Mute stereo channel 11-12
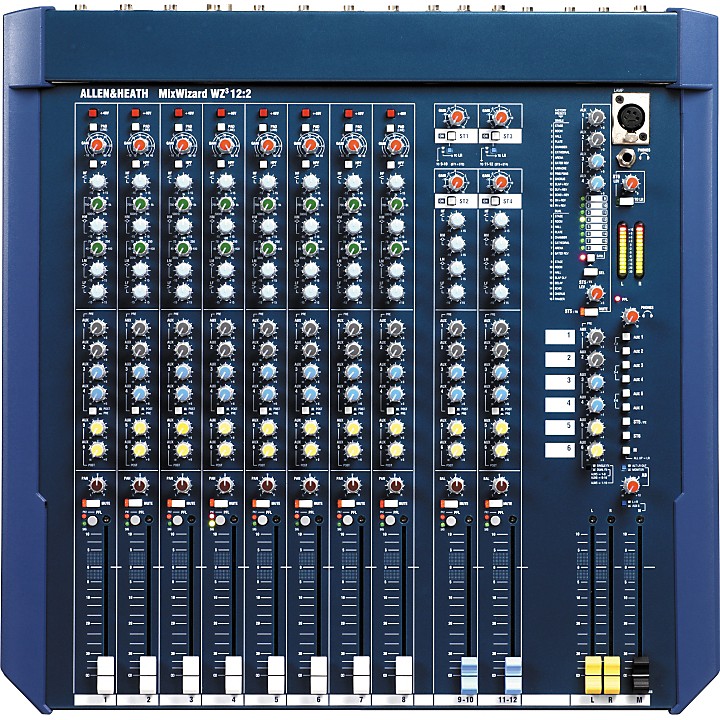Screen dimensions: 720x720 pos(494,504)
